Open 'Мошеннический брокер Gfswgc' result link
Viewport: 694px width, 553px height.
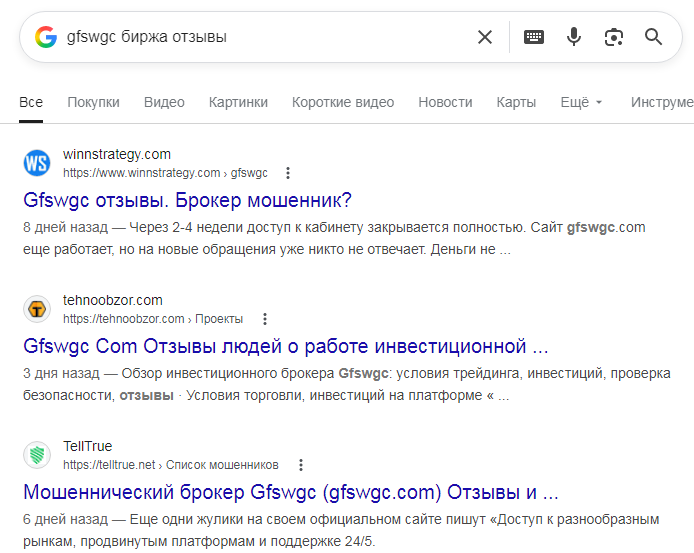[x=291, y=492]
